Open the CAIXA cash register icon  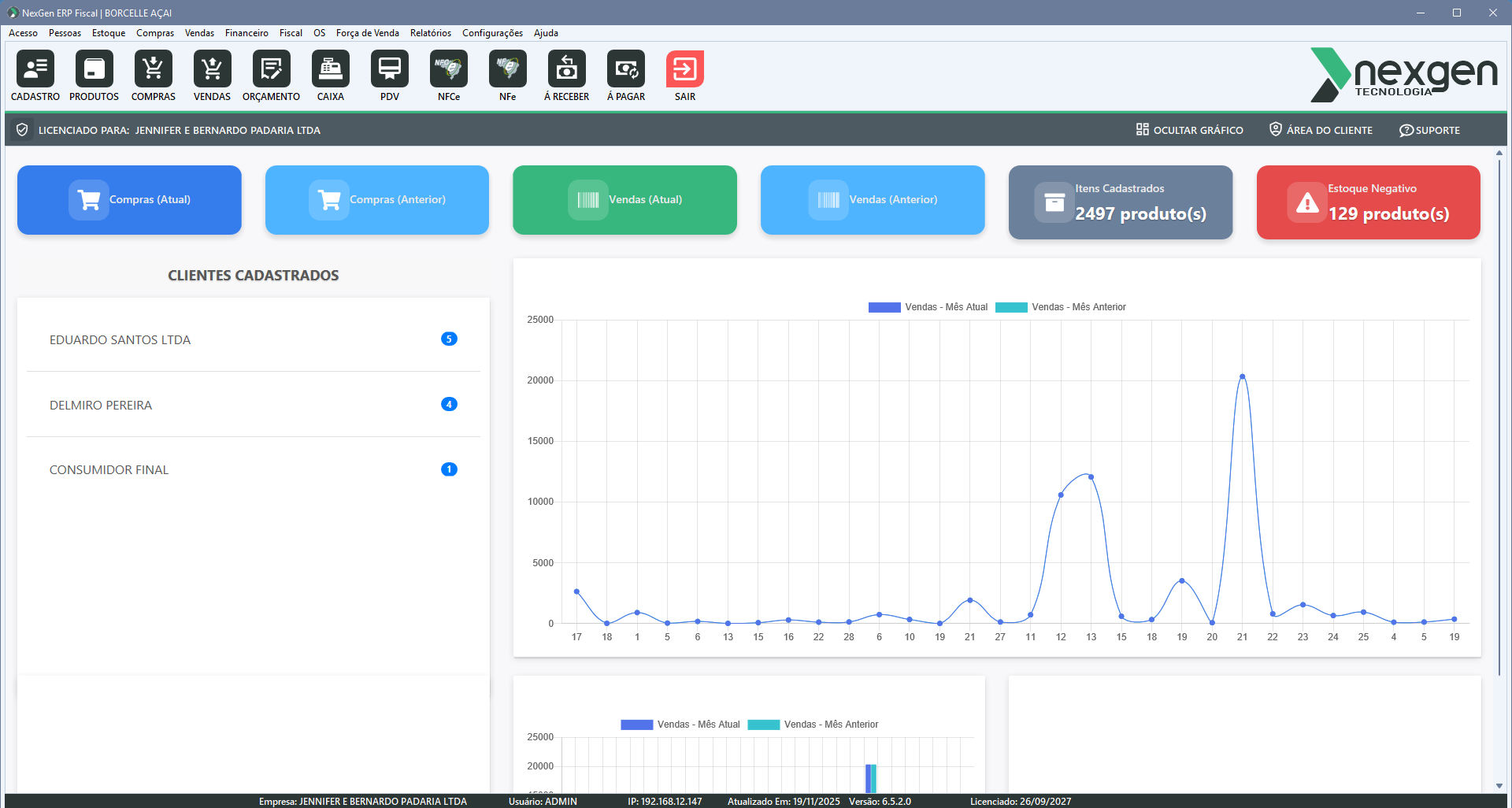331,69
